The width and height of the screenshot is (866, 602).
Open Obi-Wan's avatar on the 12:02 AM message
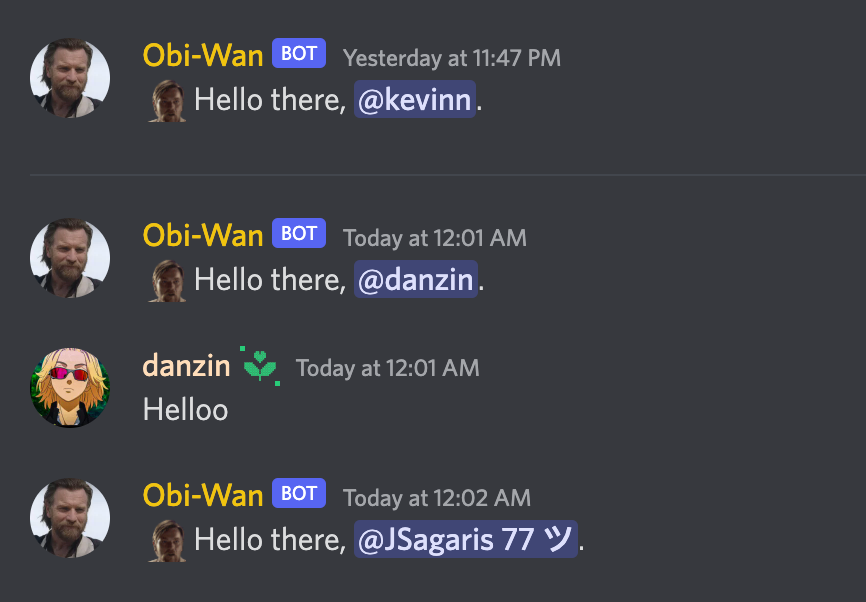coord(70,518)
